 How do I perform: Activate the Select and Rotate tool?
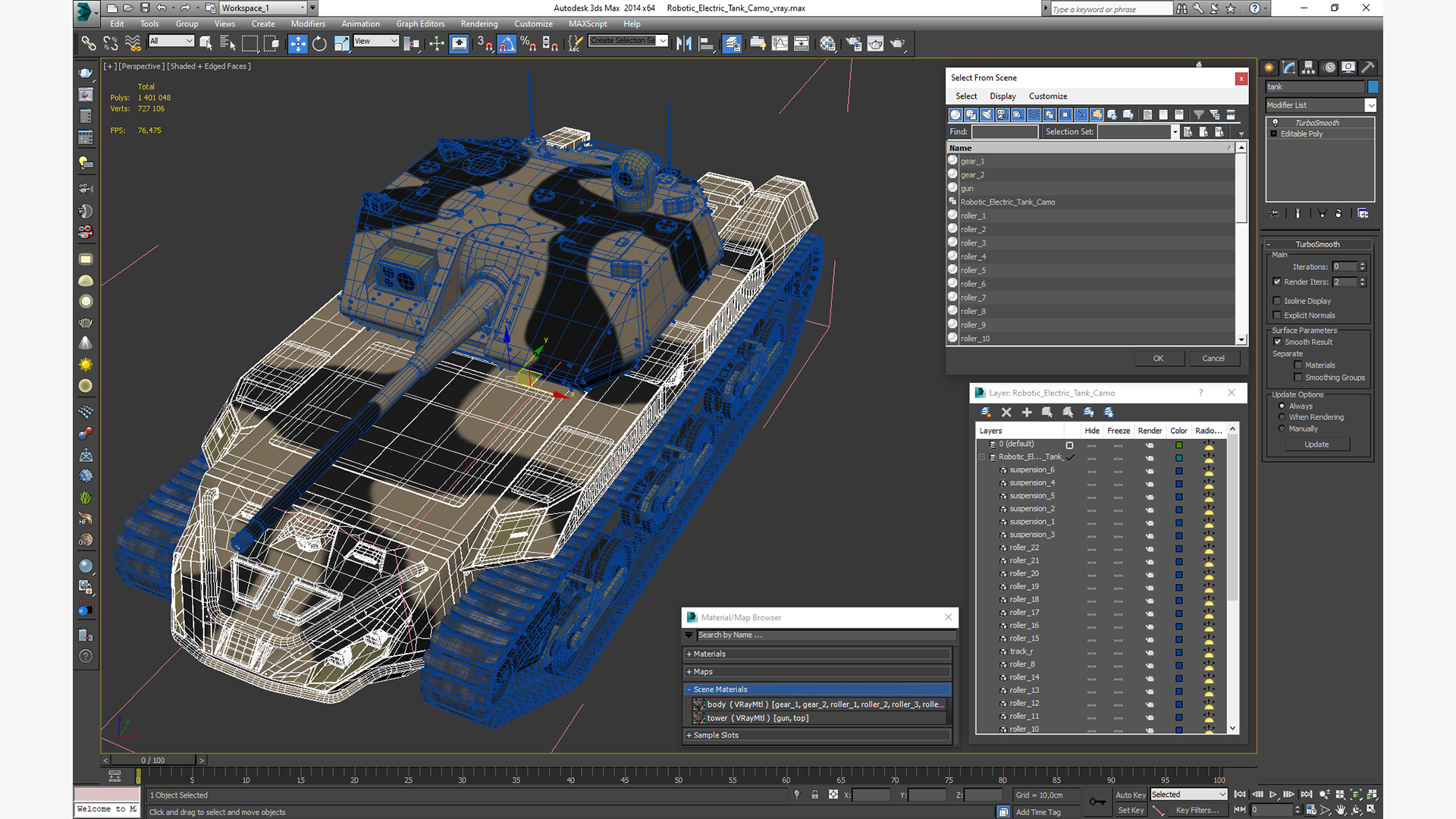point(319,44)
